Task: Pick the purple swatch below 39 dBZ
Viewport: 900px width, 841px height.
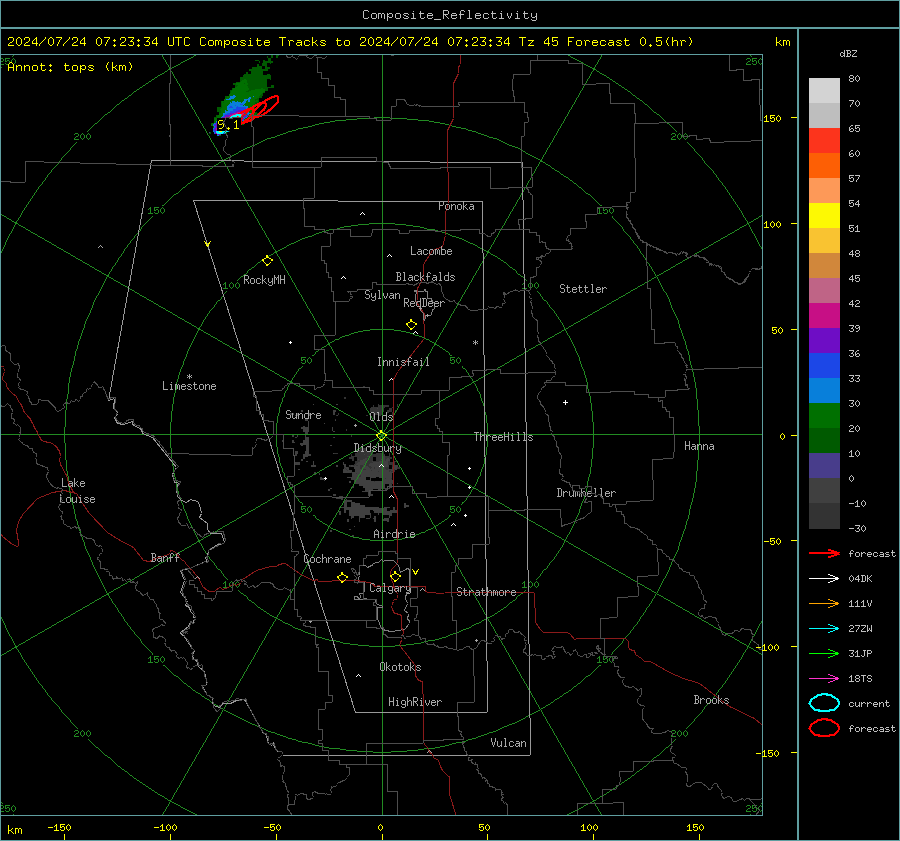Action: pyautogui.click(x=824, y=340)
